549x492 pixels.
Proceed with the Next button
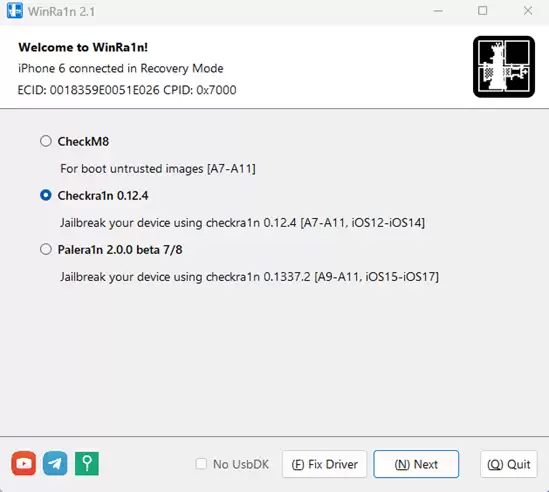click(416, 464)
